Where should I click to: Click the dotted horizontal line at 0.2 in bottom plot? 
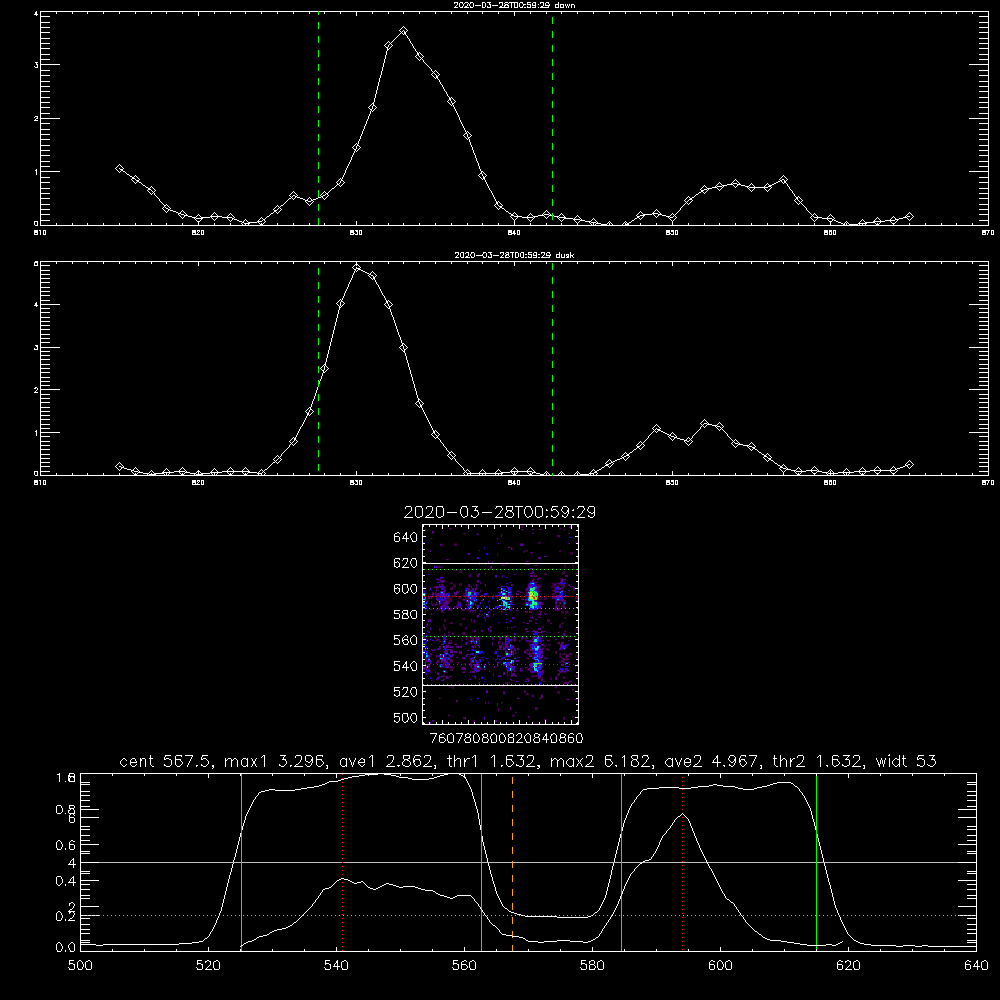click(528, 916)
